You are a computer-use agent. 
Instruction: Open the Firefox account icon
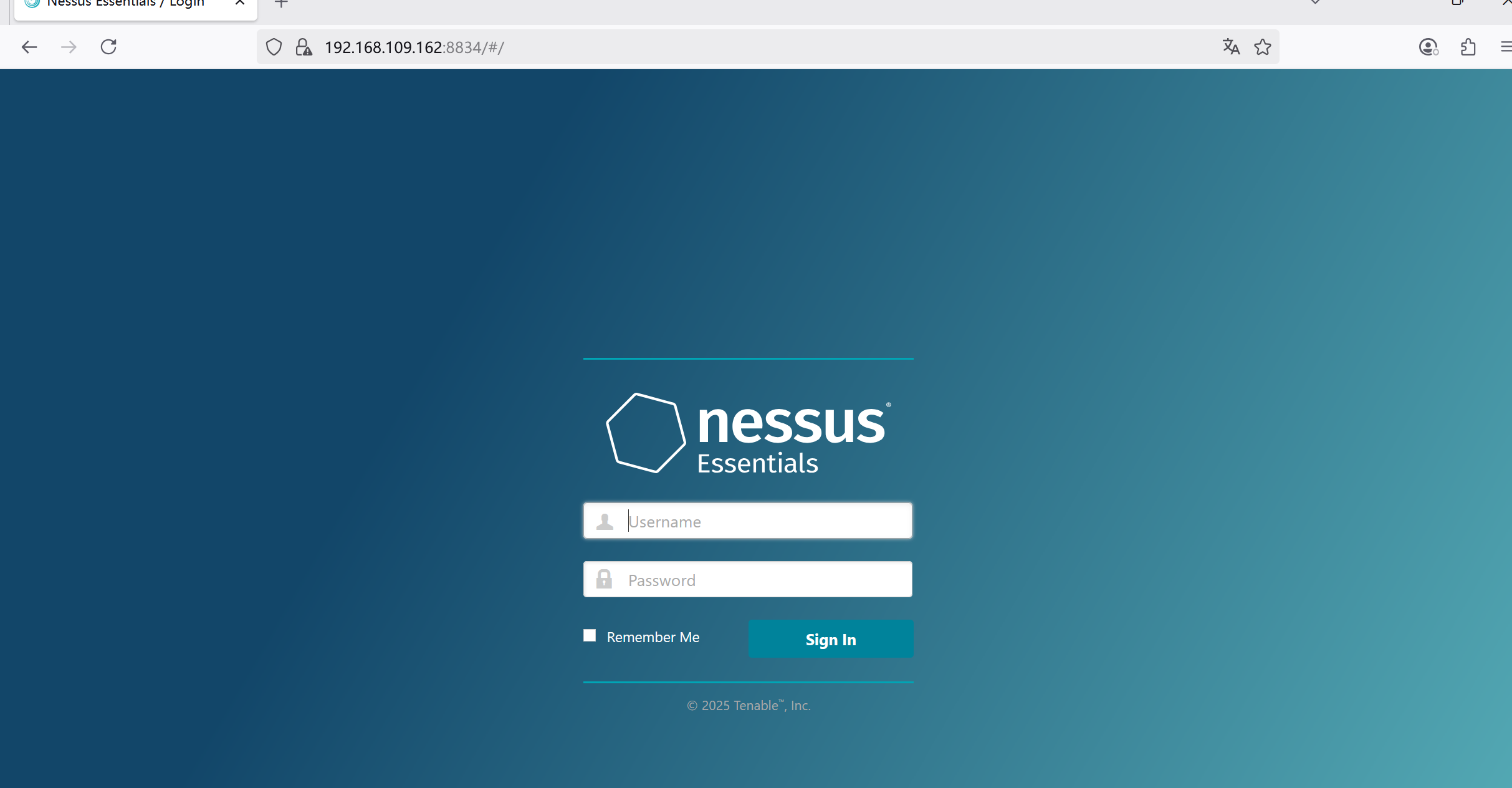coord(1428,47)
